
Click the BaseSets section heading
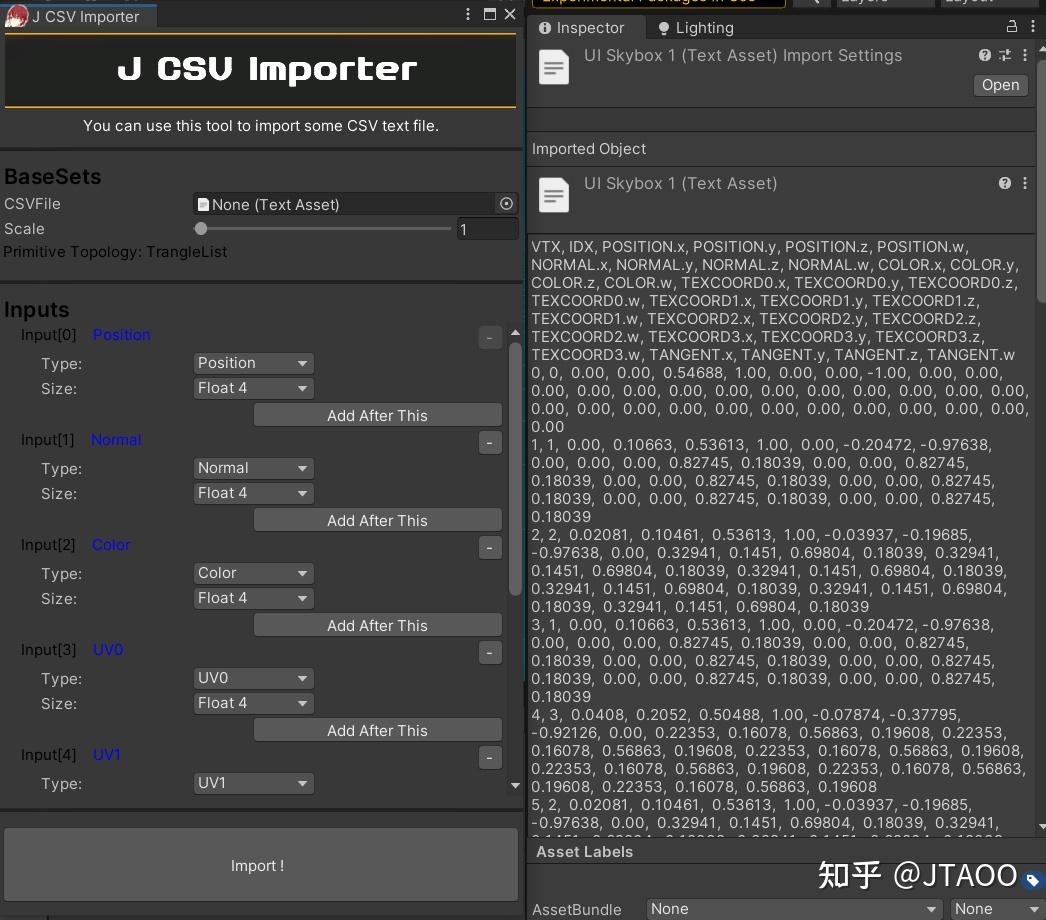pos(53,176)
